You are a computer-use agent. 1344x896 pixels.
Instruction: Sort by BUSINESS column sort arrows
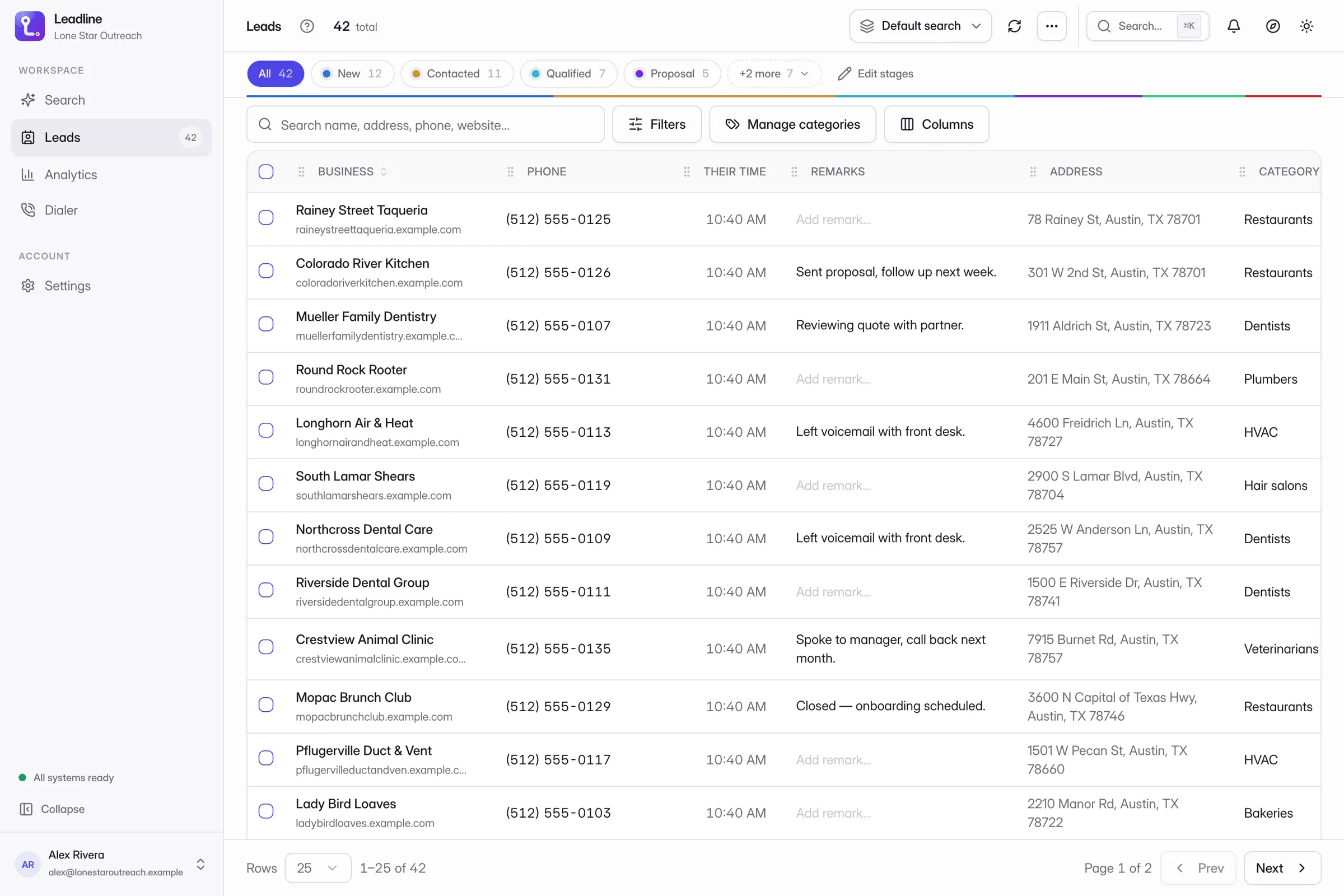(384, 171)
